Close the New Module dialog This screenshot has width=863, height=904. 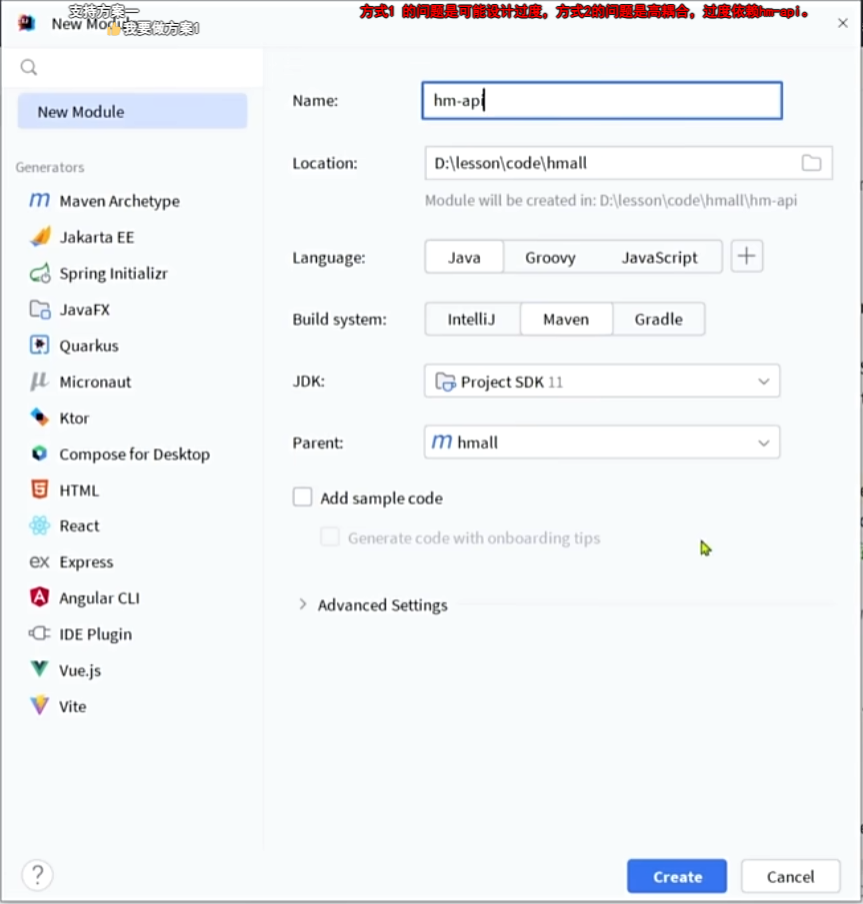click(842, 23)
